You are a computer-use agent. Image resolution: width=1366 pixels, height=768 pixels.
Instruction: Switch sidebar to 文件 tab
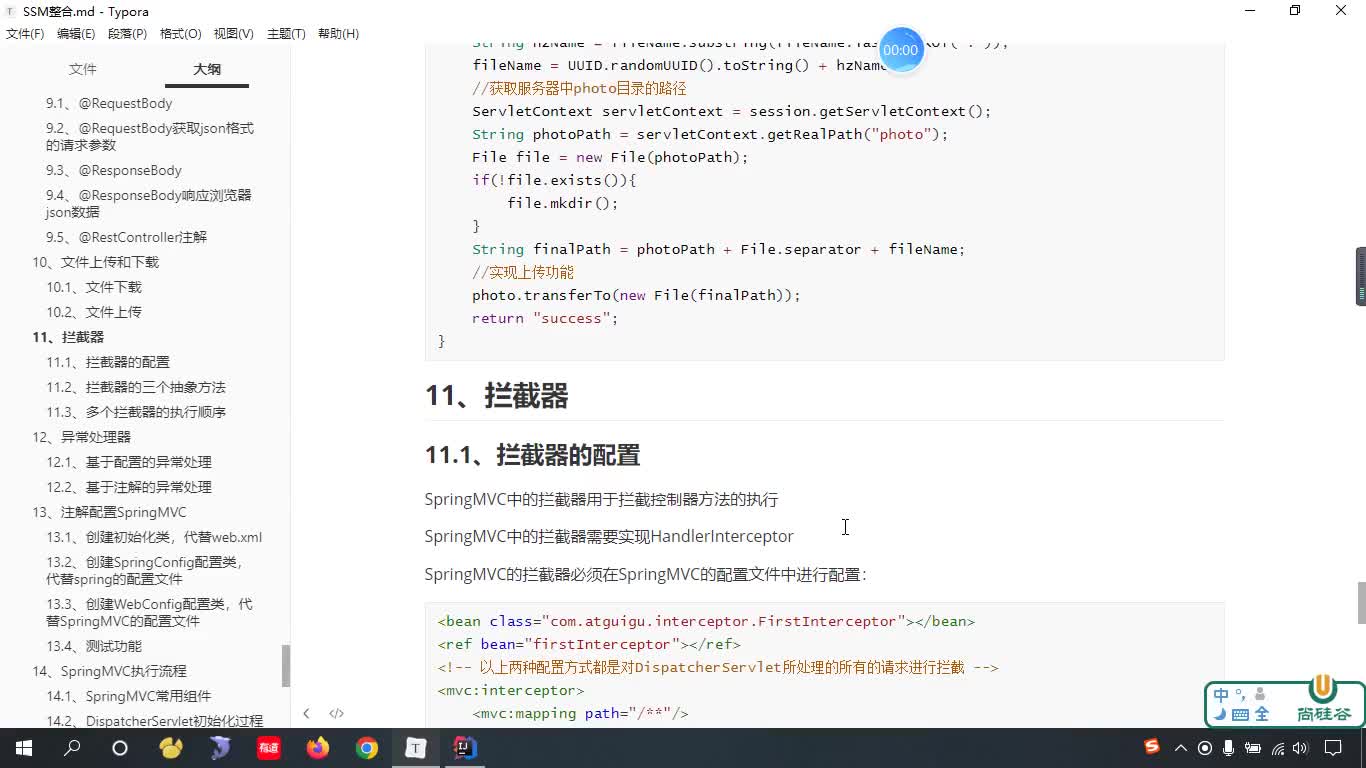[83, 69]
